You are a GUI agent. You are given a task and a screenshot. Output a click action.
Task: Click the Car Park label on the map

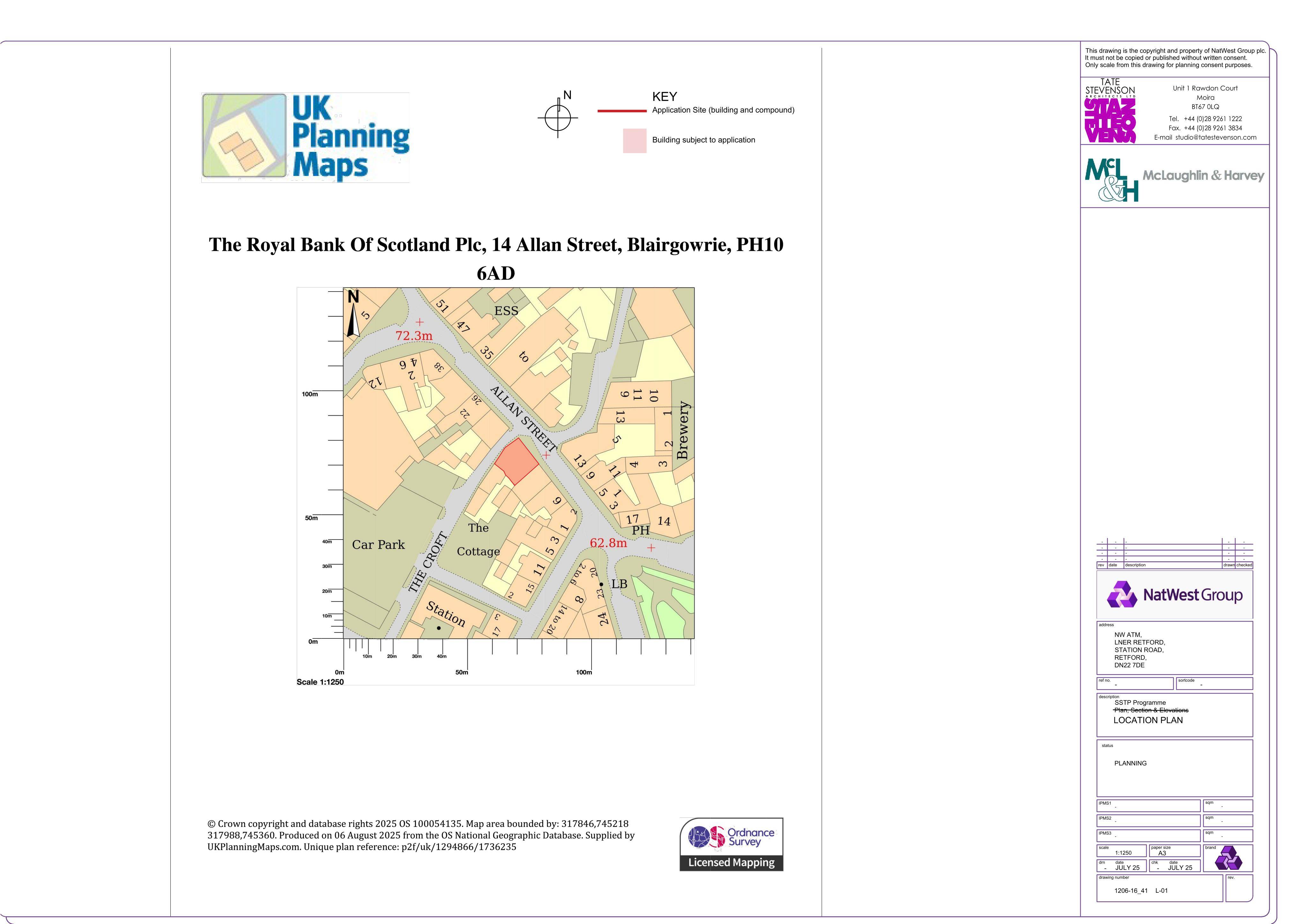(x=378, y=545)
